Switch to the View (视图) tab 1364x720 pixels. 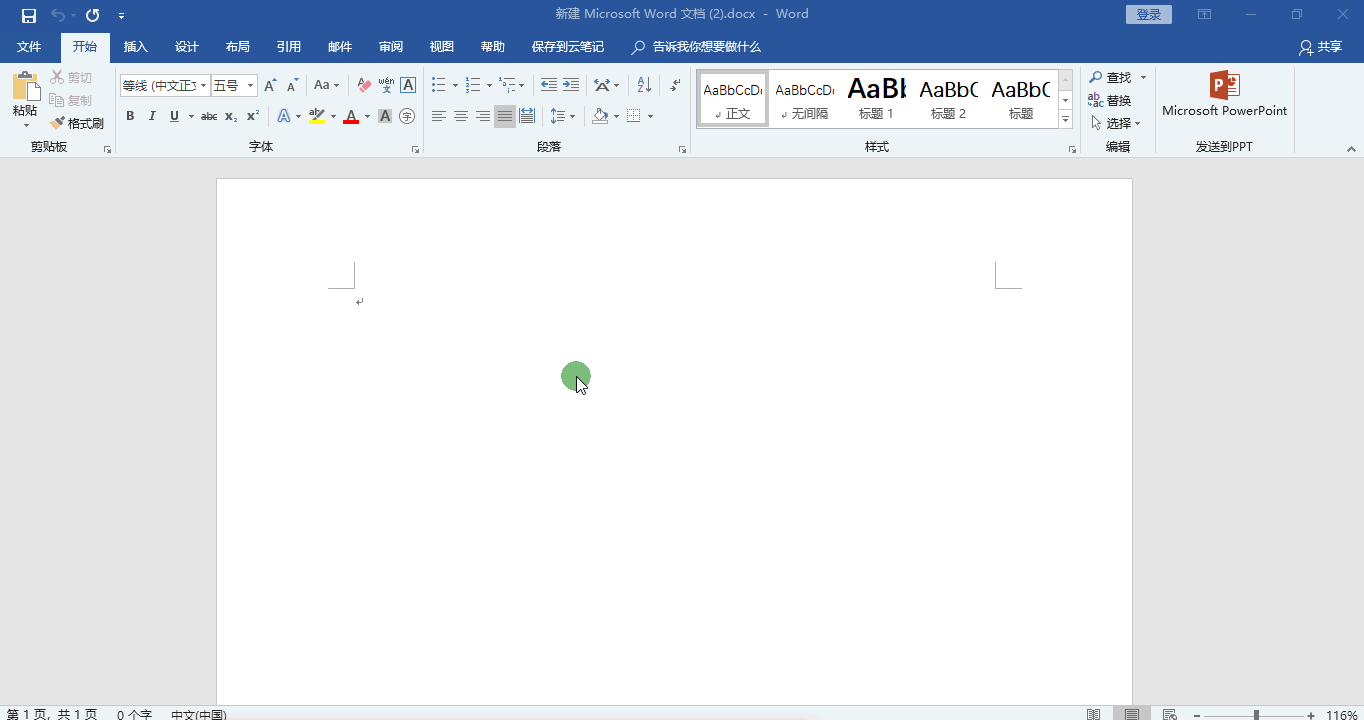tap(442, 47)
